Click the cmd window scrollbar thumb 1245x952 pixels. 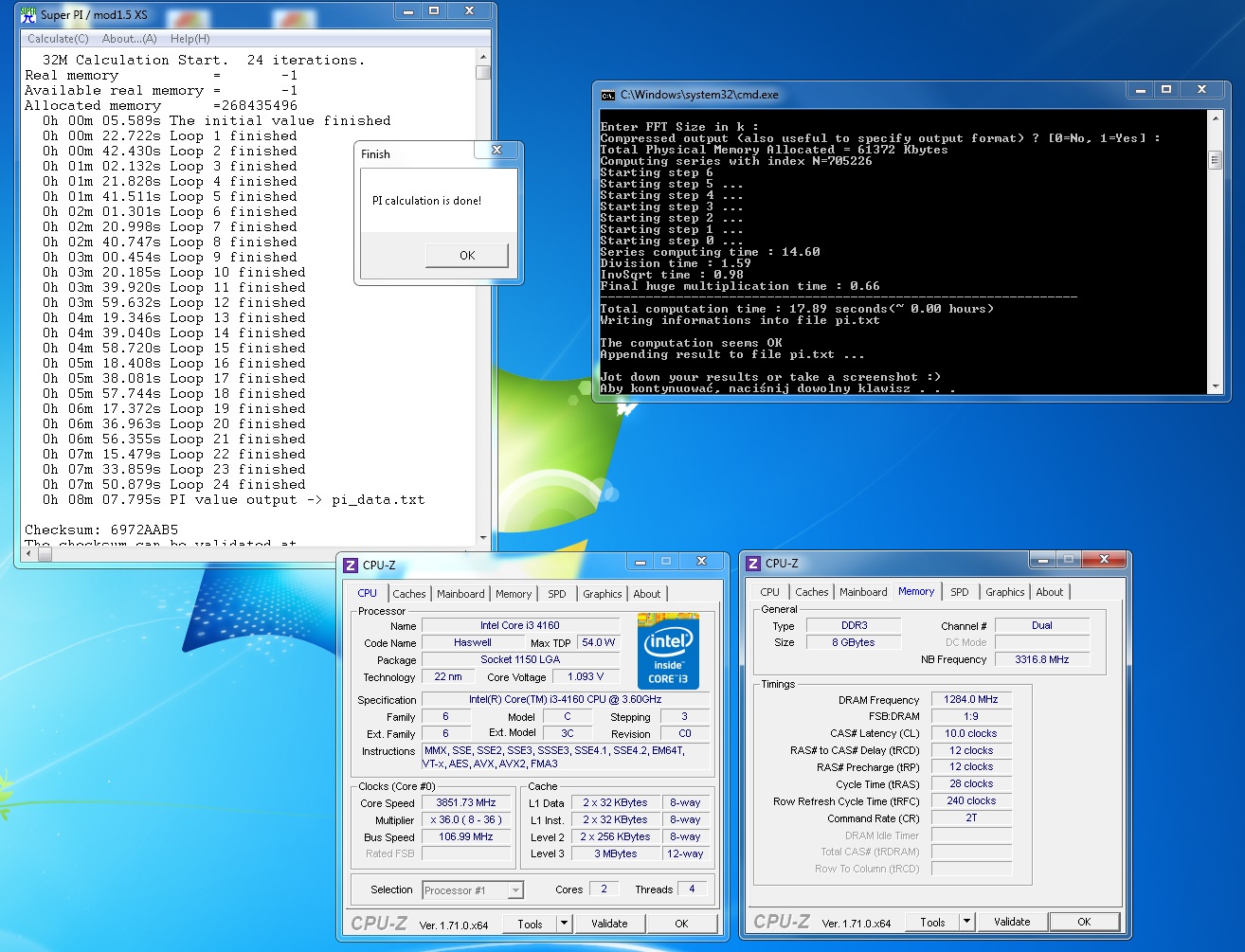[x=1216, y=161]
